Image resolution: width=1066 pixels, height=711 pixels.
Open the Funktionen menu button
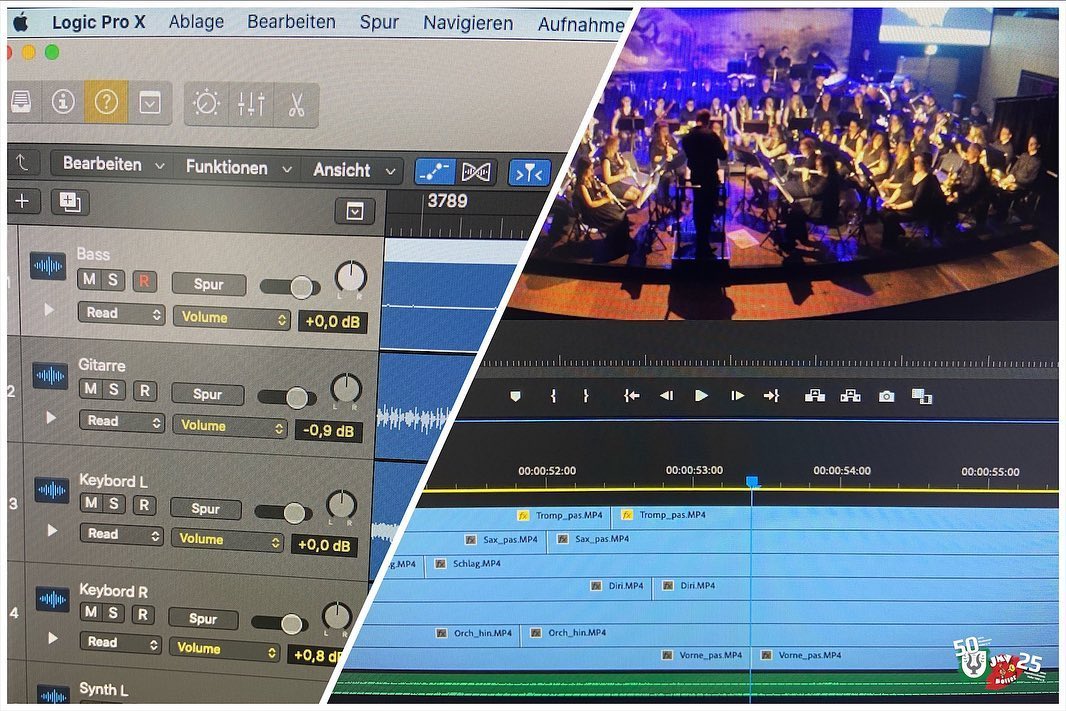(238, 168)
